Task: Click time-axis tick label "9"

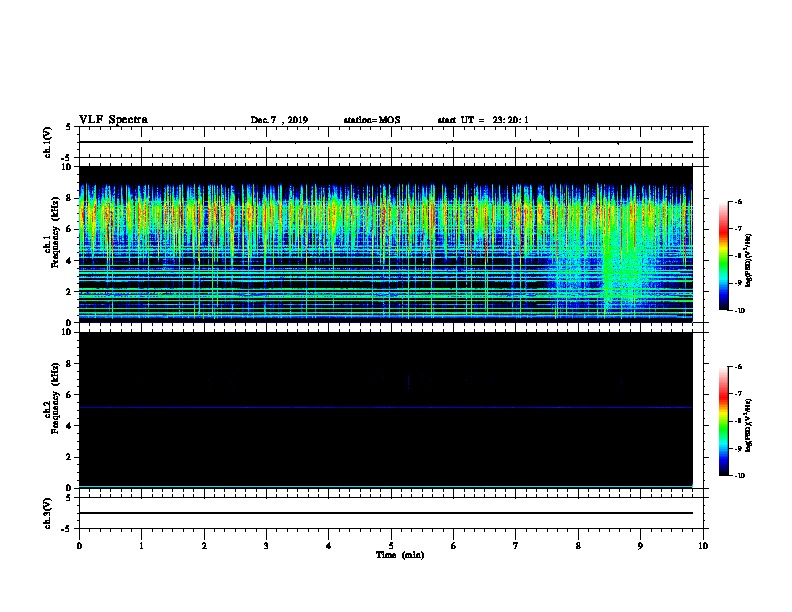Action: click(640, 545)
